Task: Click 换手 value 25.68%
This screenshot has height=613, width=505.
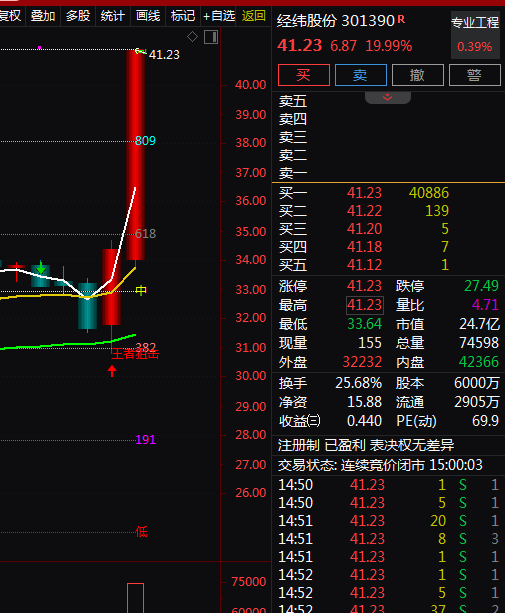Action: (358, 383)
